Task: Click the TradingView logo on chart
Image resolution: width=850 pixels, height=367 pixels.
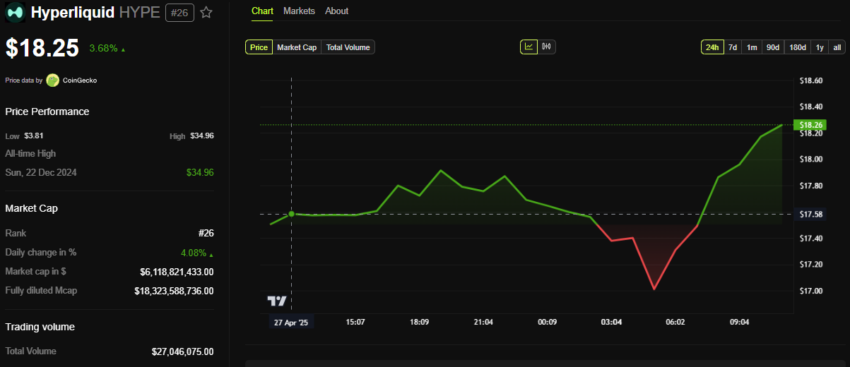Action: tap(276, 301)
